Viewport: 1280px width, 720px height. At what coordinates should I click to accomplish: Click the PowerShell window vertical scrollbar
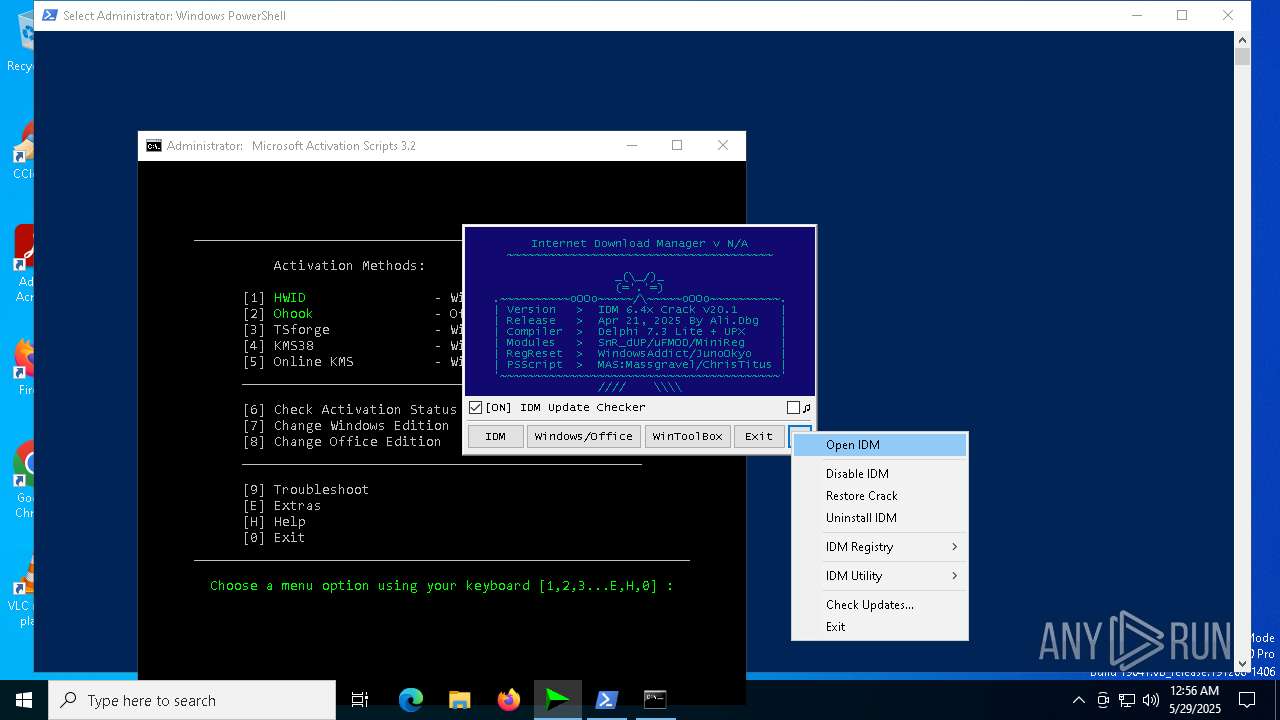(1242, 350)
